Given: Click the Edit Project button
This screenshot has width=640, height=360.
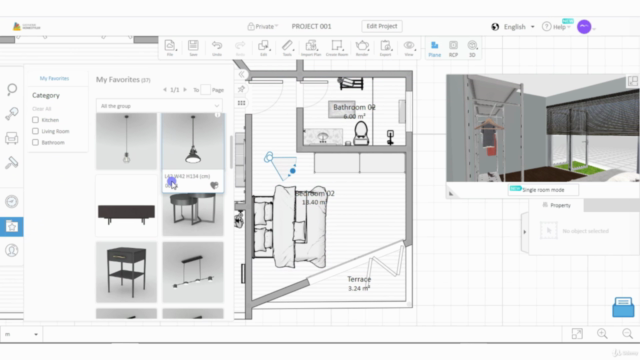Looking at the screenshot, I should point(382,26).
